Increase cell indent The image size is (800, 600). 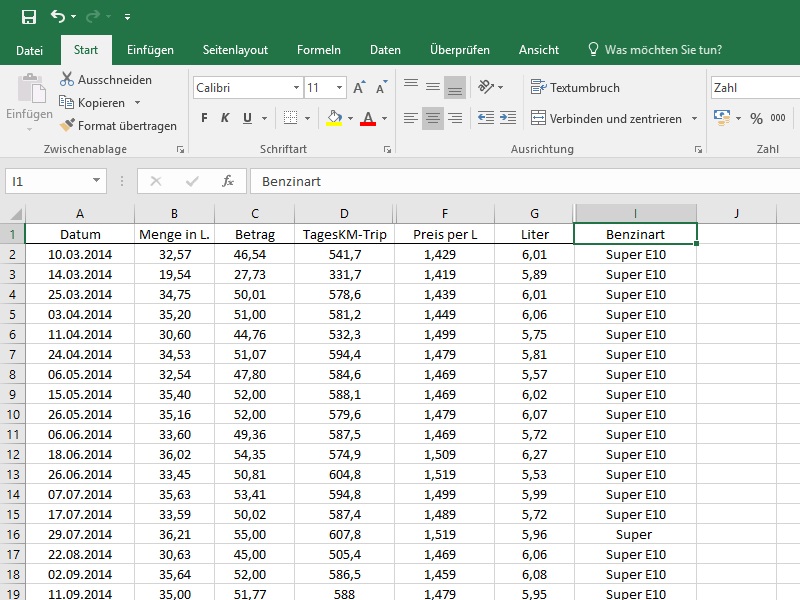click(x=508, y=118)
